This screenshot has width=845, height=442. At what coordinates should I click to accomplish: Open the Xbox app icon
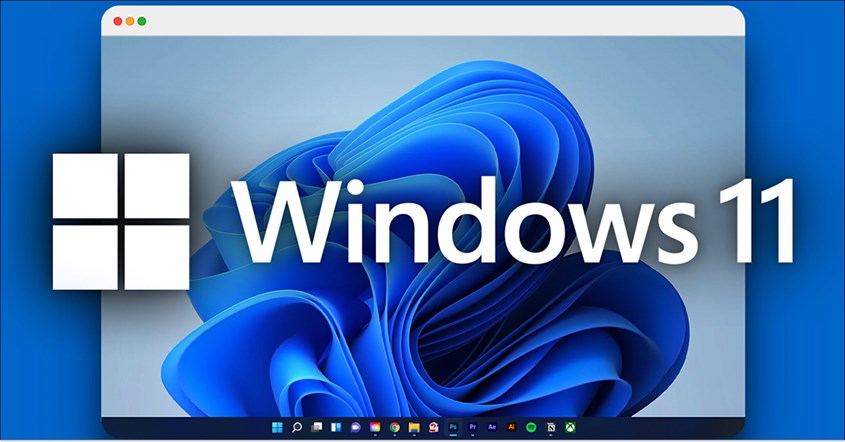570,427
